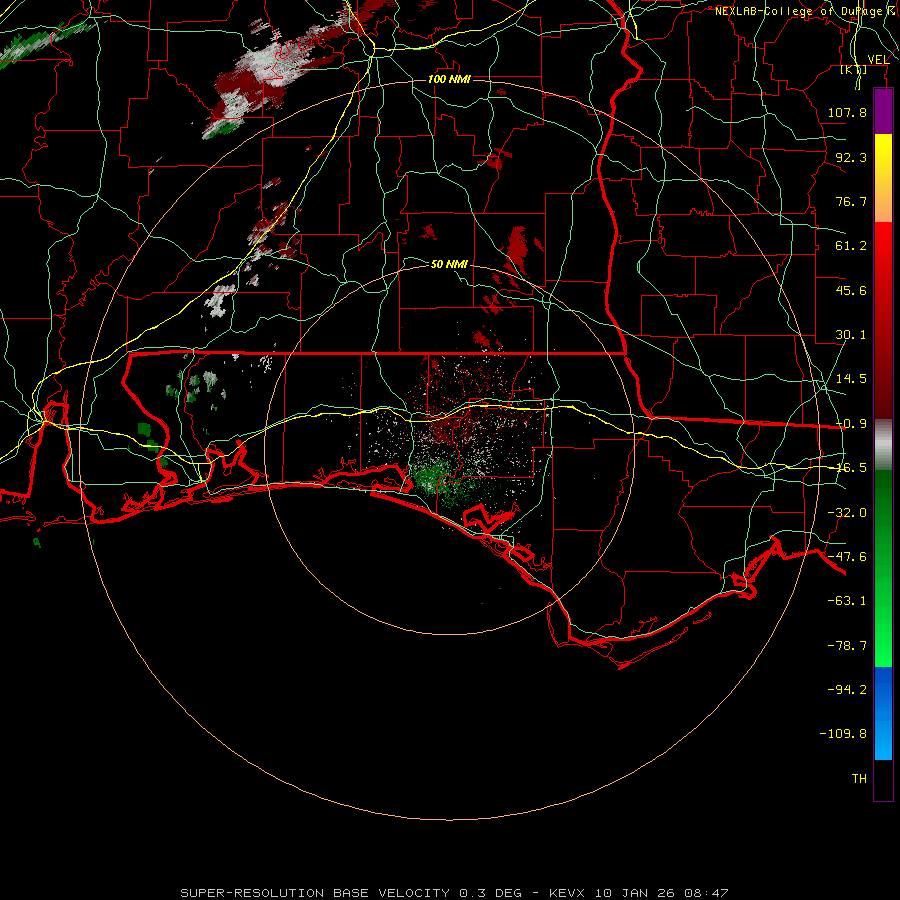
Task: Pick the blue segment of the velocity scale
Action: pyautogui.click(x=883, y=713)
